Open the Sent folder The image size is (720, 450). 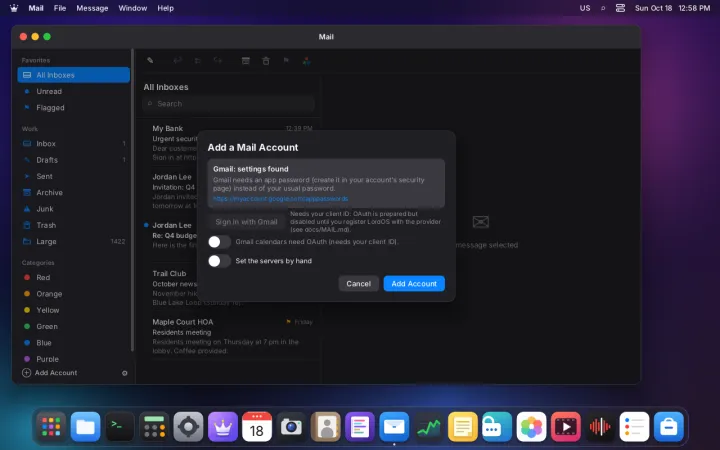[x=73, y=176]
